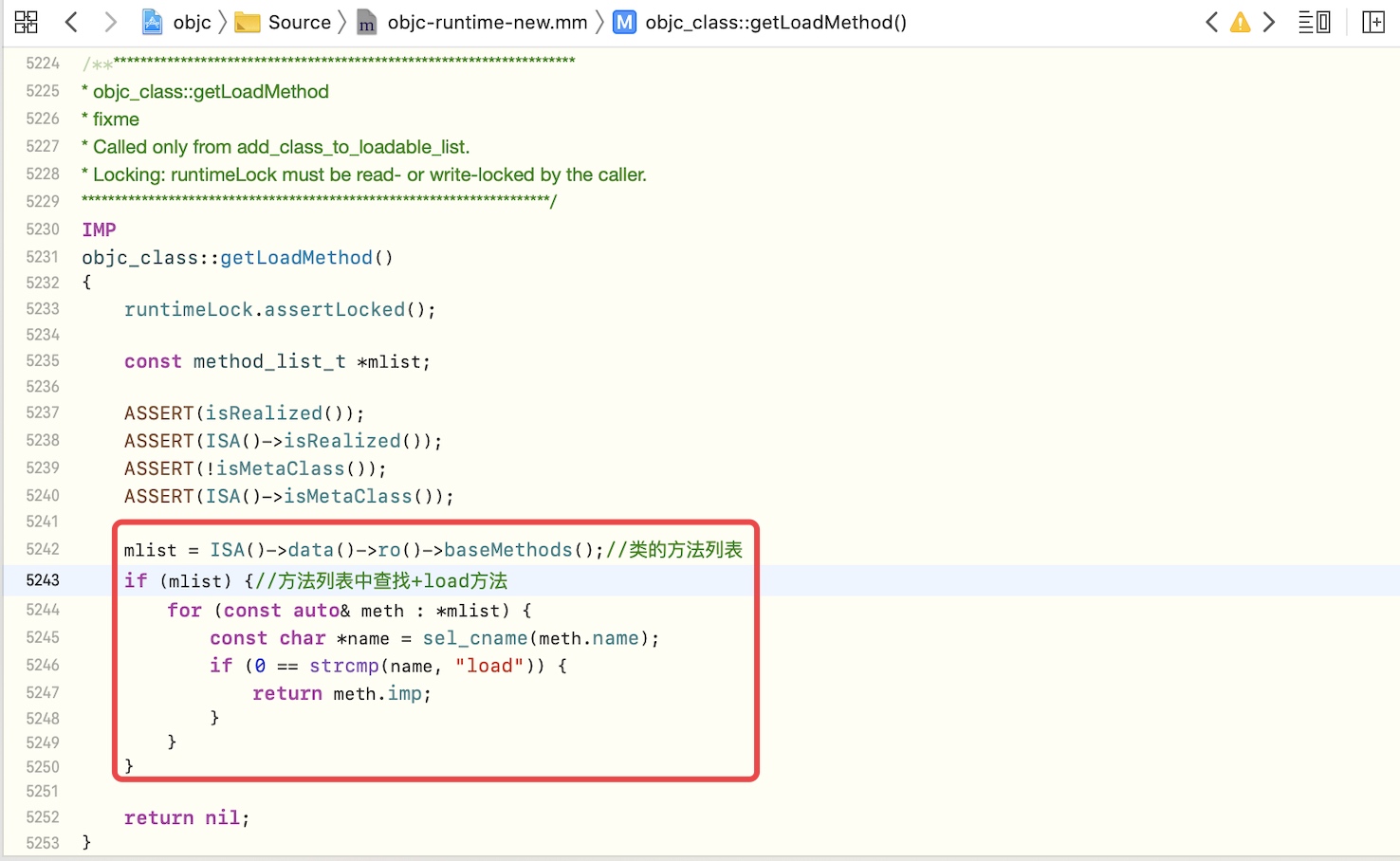Image resolution: width=1400 pixels, height=861 pixels.
Task: Click the .mm file type icon
Action: [x=366, y=23]
